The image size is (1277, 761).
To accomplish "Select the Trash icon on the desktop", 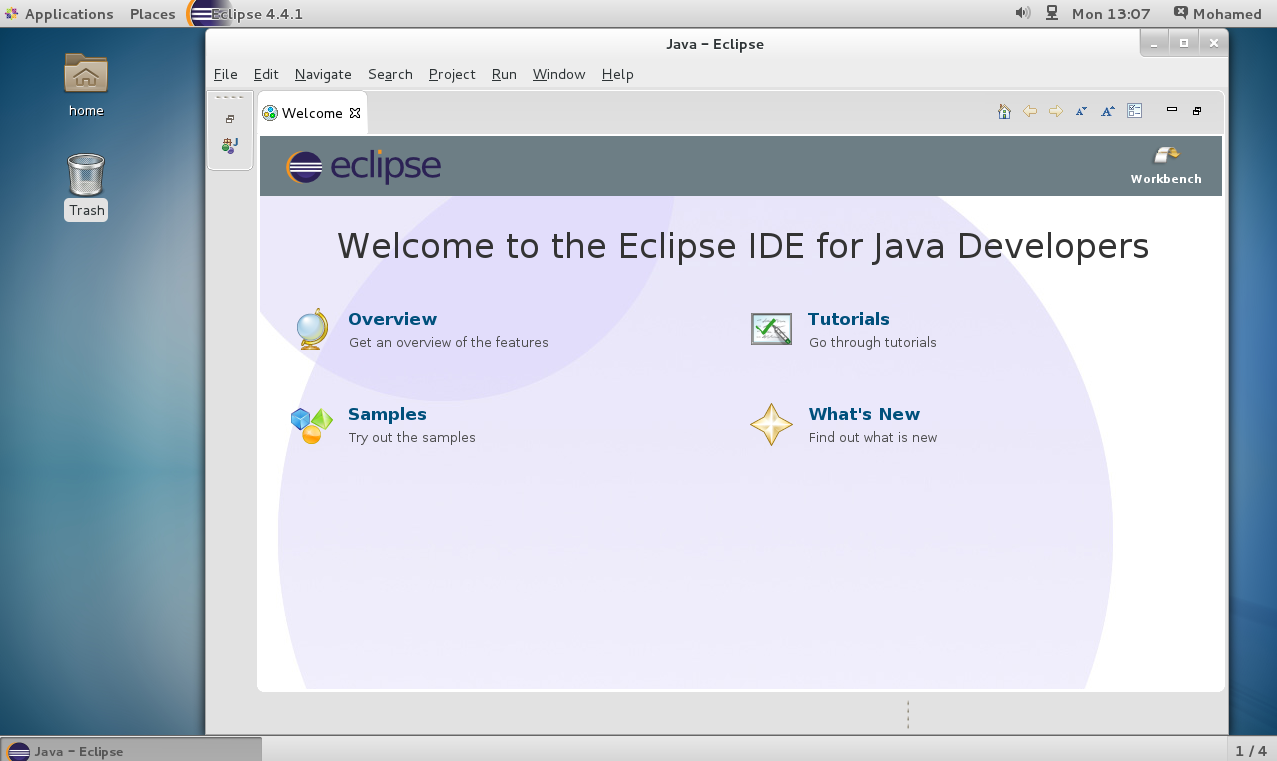I will pyautogui.click(x=86, y=186).
